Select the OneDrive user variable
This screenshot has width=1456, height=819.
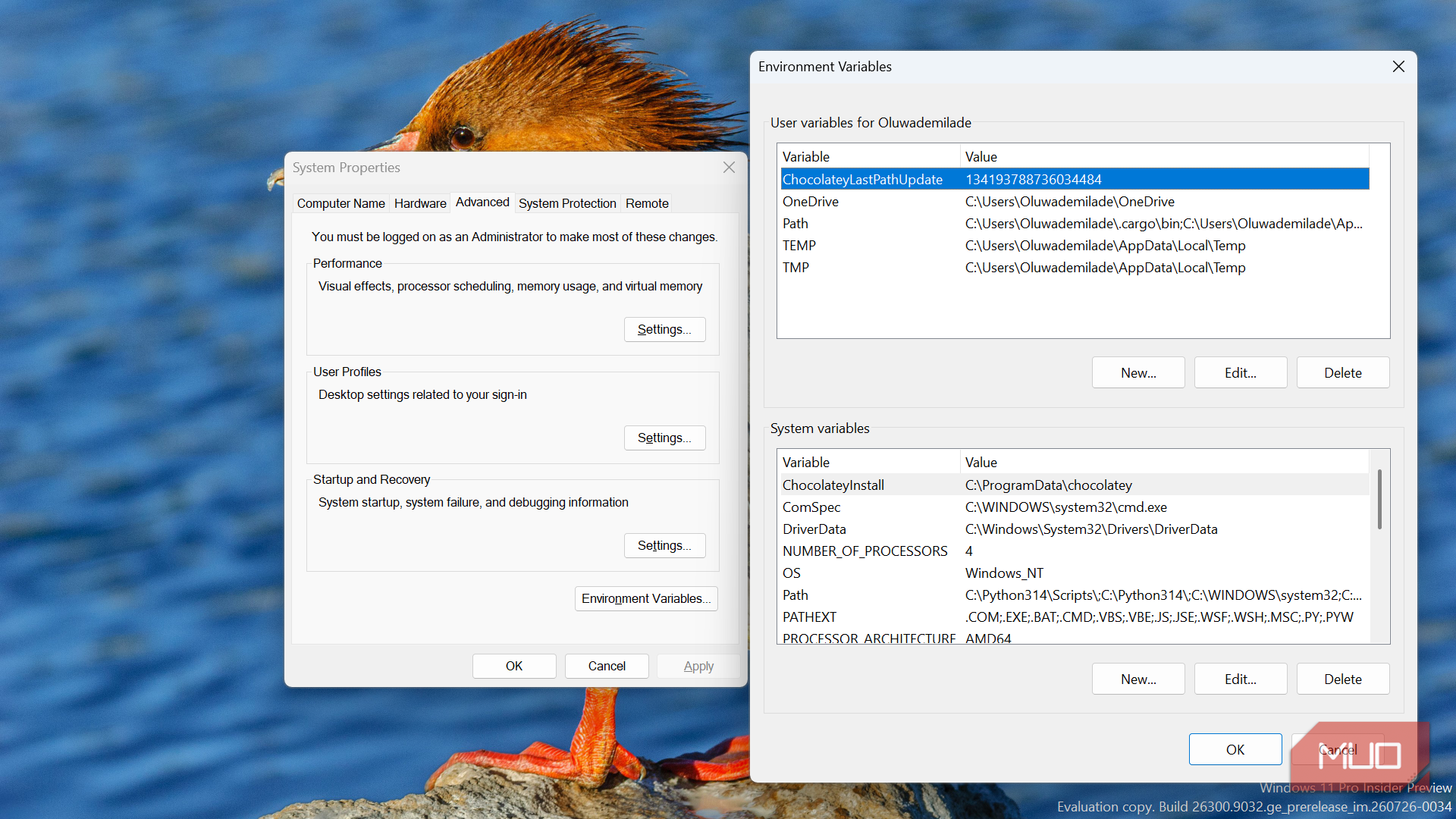(1075, 202)
